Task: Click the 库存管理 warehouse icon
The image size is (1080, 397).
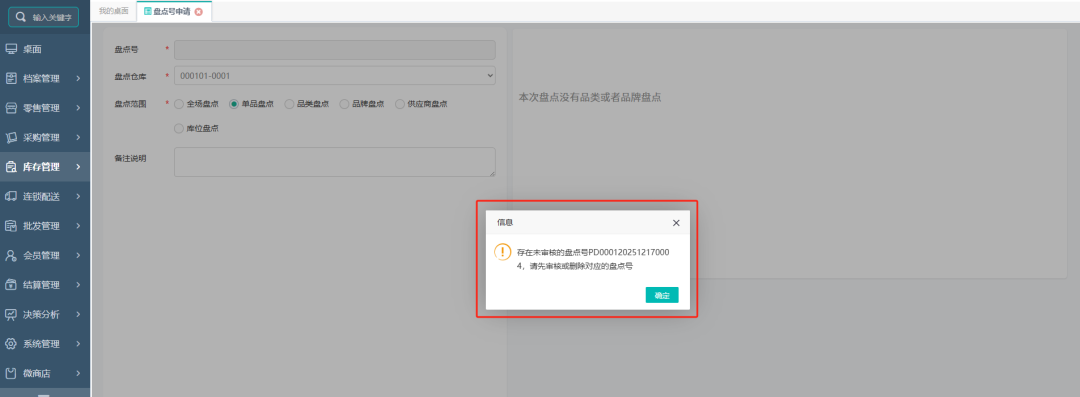Action: (11, 167)
